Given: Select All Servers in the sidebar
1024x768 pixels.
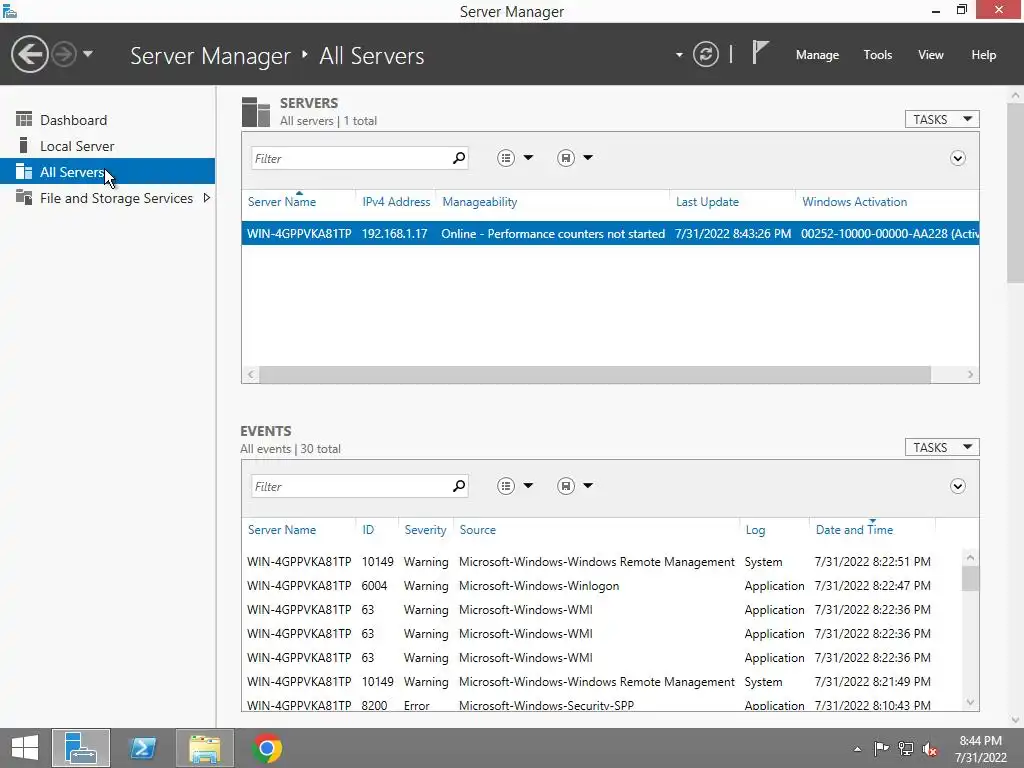Looking at the screenshot, I should (107, 172).
